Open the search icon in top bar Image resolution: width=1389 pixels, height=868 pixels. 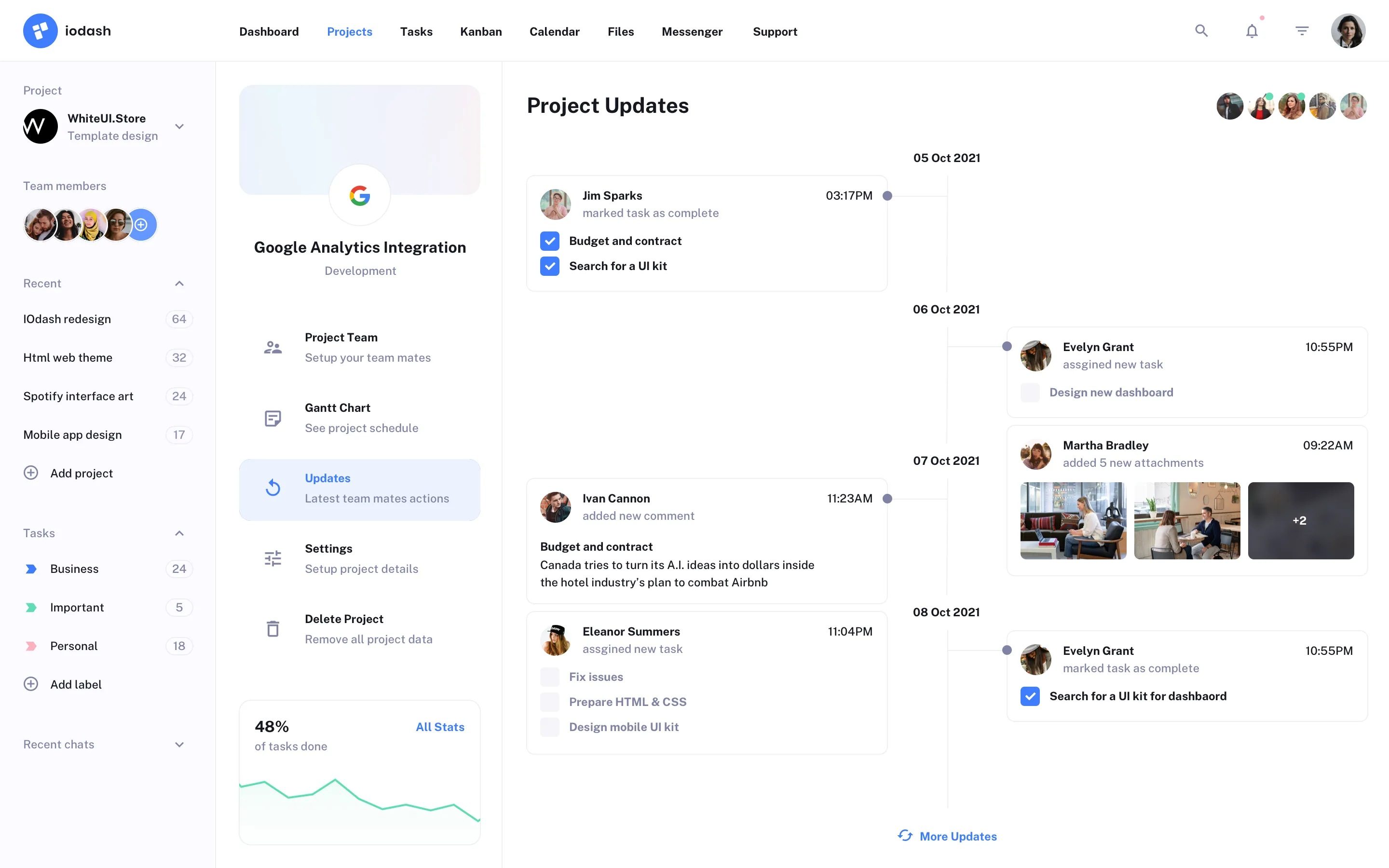coord(1201,30)
